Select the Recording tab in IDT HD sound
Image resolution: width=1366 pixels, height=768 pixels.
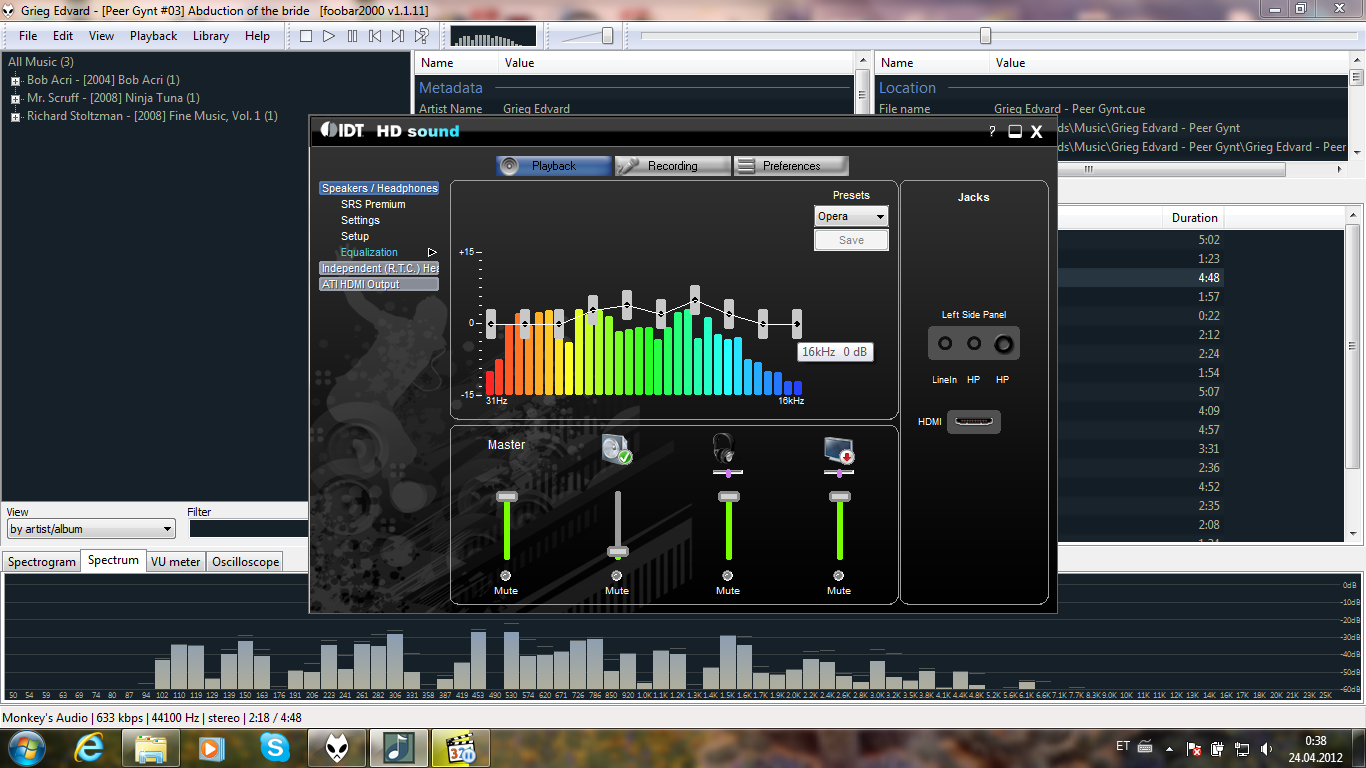coord(672,166)
